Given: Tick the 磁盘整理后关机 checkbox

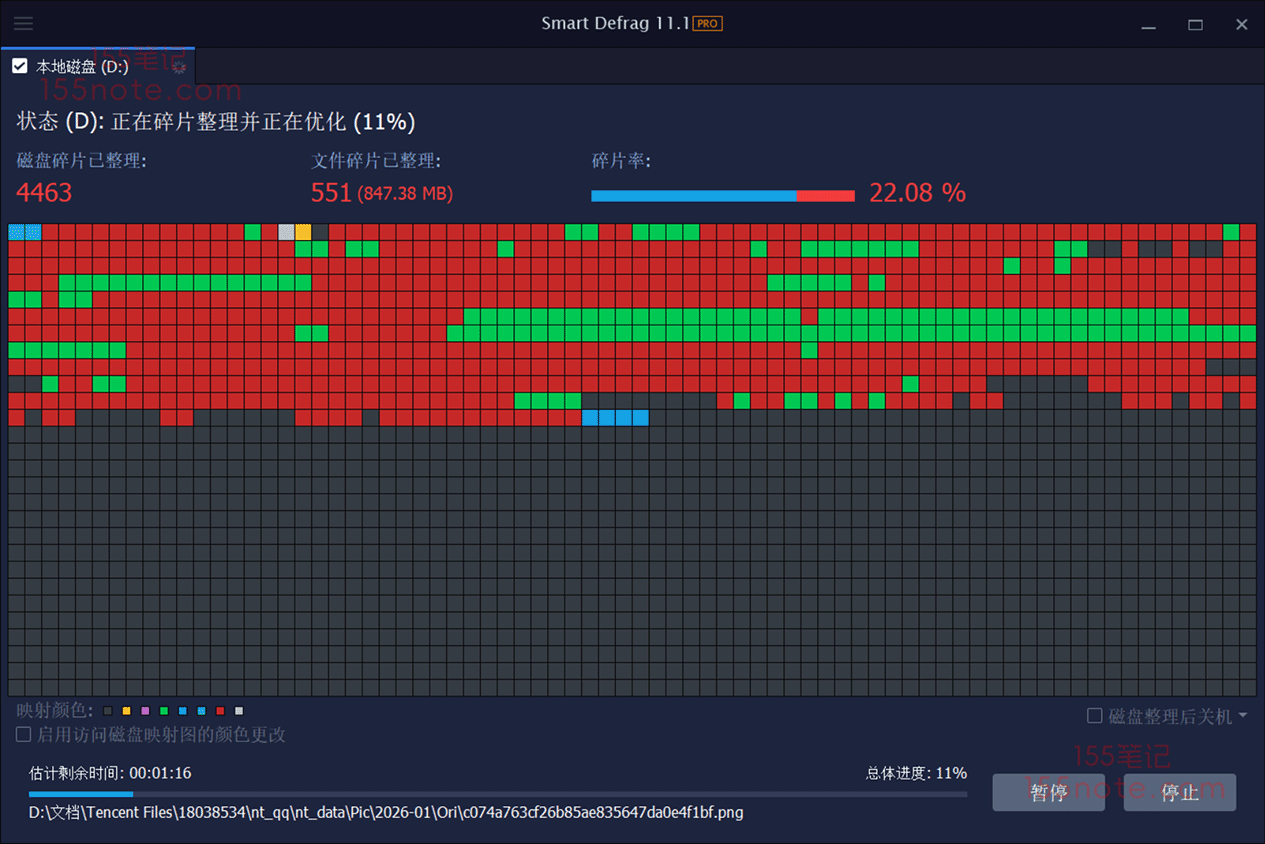Looking at the screenshot, I should point(1095,716).
